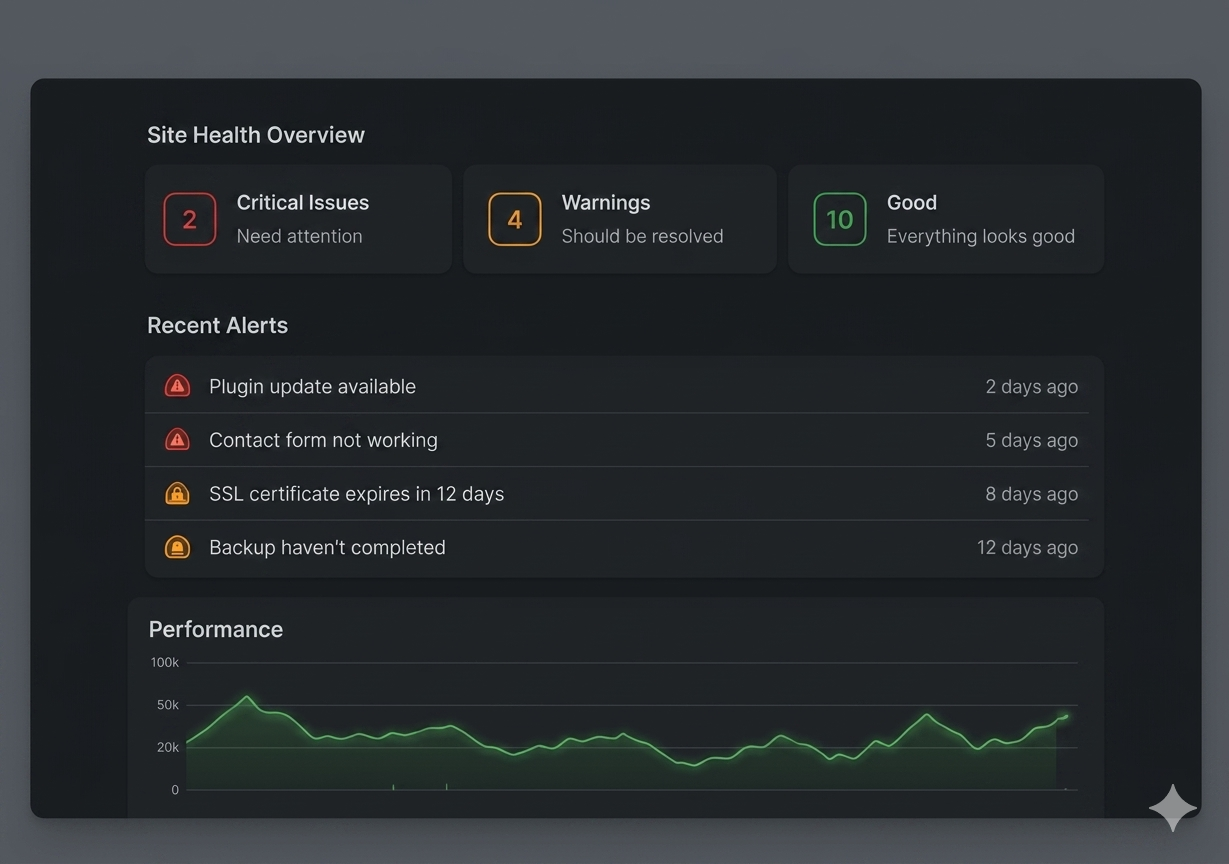Click the sparkle star icon in corner
This screenshot has height=864, width=1229.
coord(1173,807)
